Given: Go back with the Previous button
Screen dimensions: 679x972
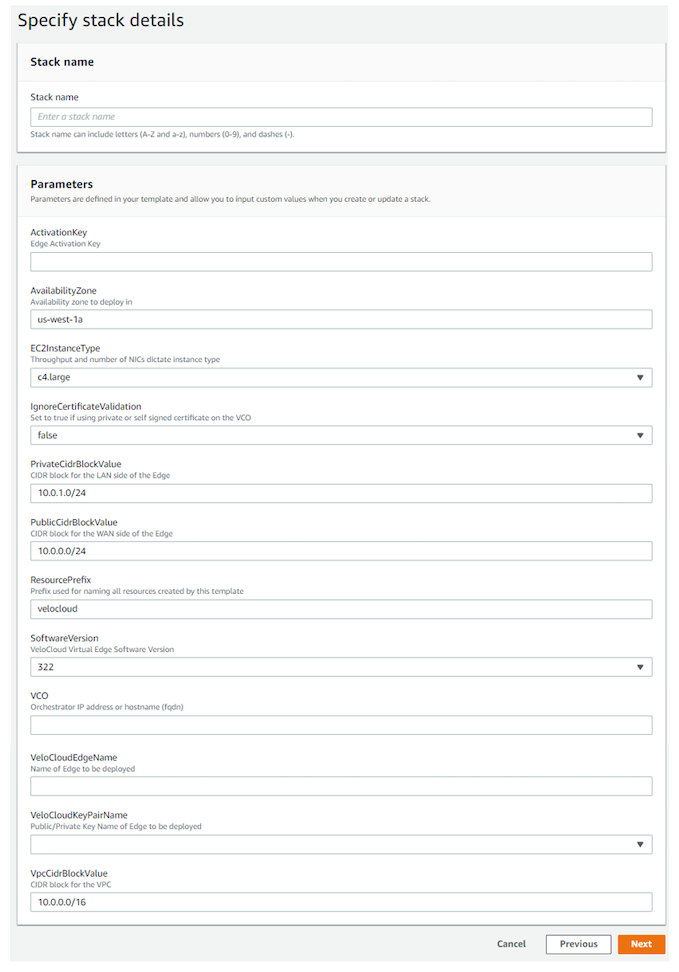Looking at the screenshot, I should click(578, 944).
